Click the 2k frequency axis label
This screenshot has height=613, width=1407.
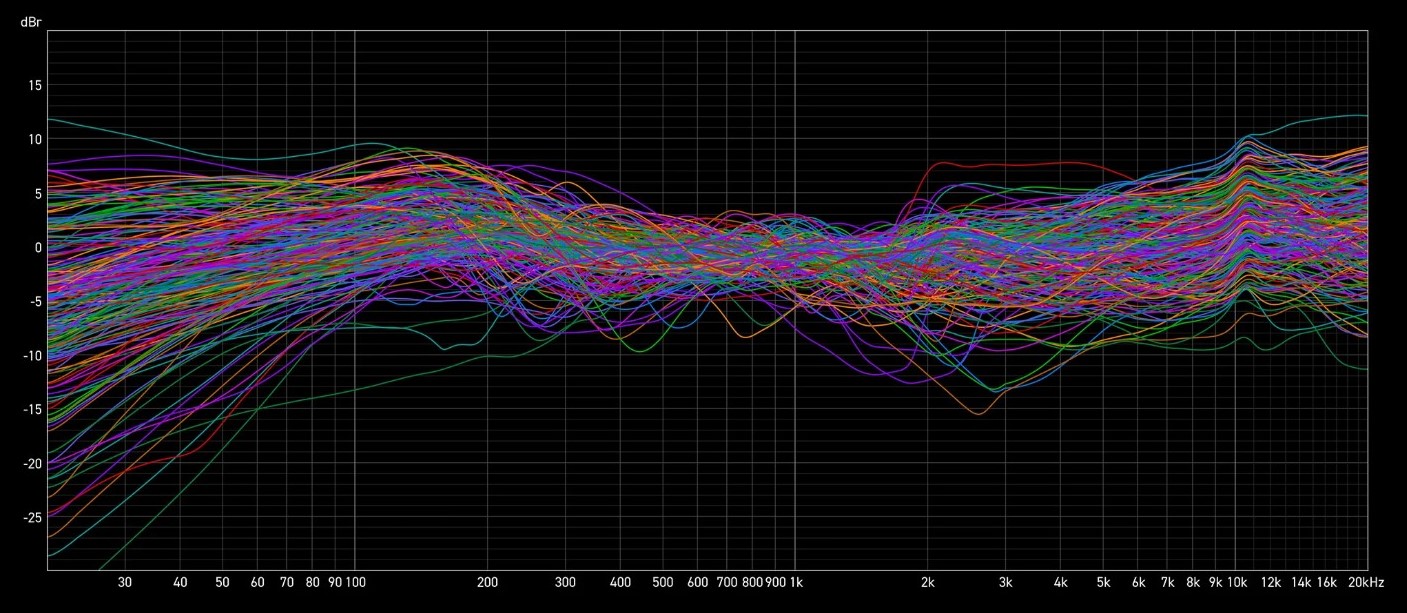point(928,582)
